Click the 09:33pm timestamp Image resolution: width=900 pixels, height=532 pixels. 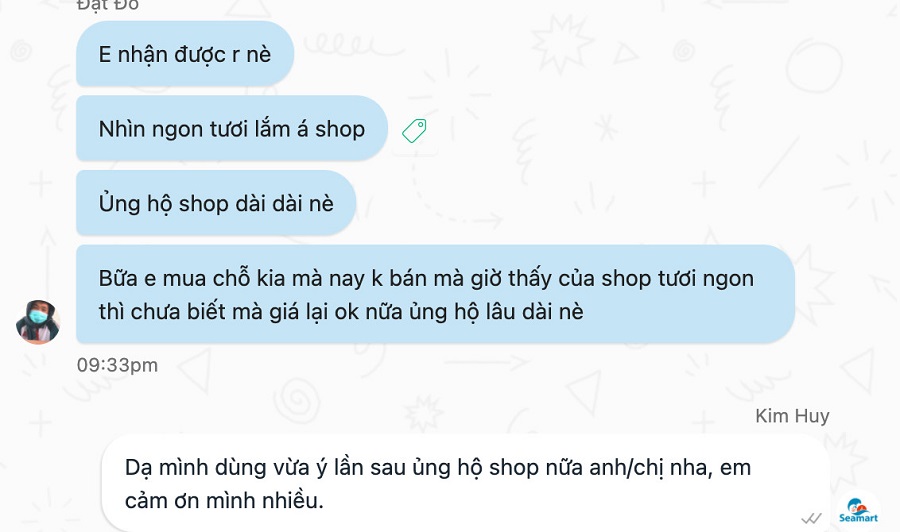117,365
